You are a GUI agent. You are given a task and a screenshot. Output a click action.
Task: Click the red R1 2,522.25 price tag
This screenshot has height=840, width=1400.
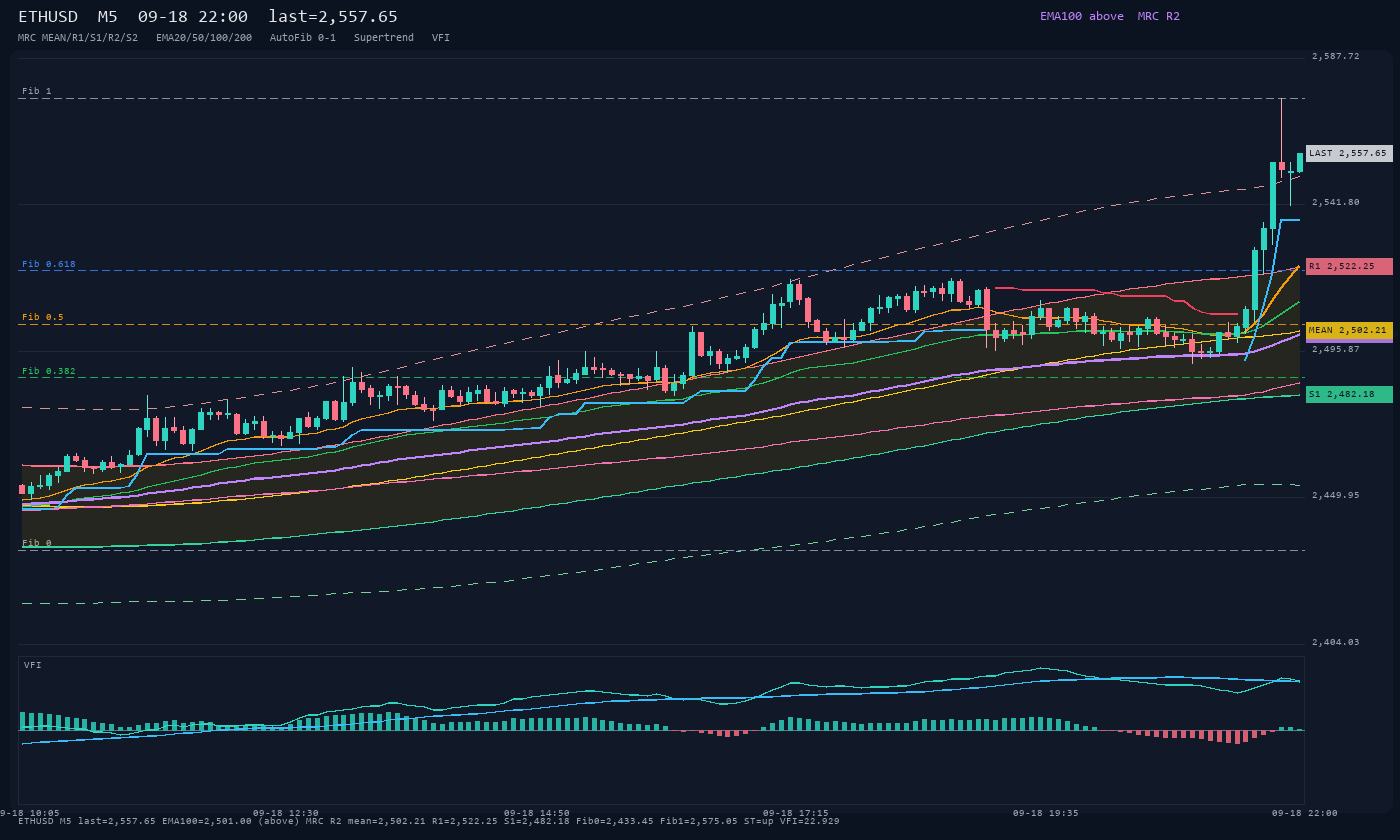pyautogui.click(x=1349, y=266)
